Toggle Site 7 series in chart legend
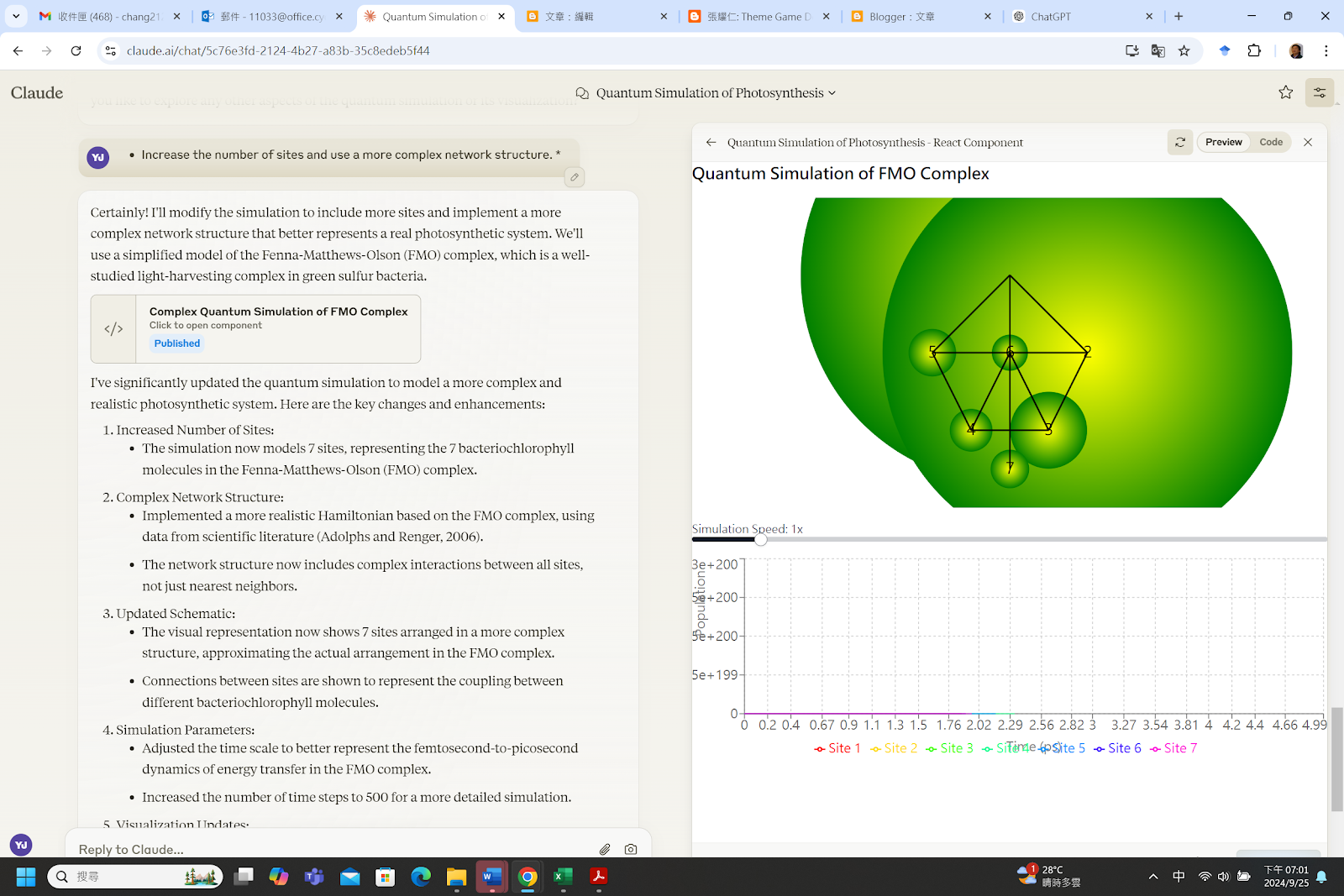 coord(1173,748)
